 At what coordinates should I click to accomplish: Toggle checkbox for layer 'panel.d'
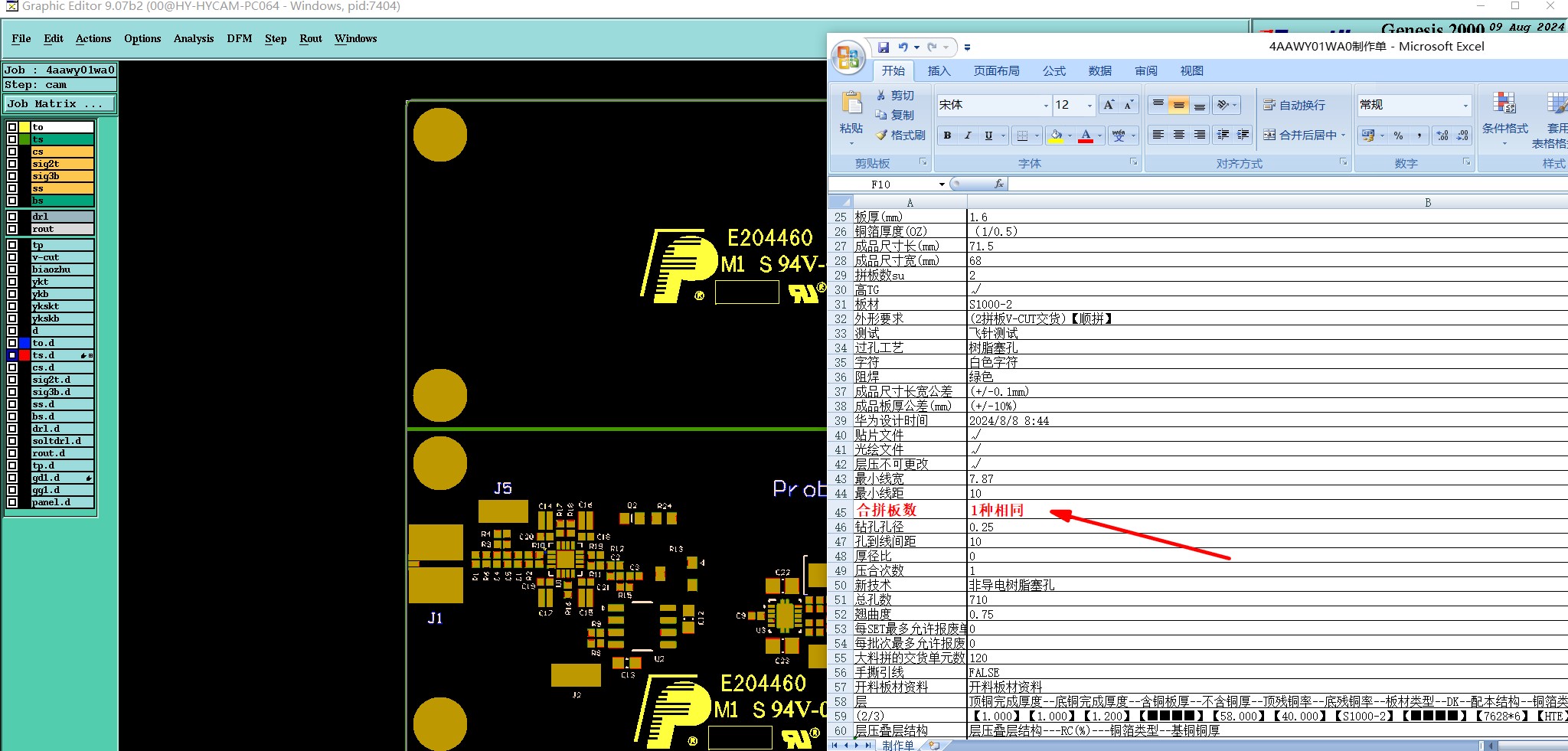click(12, 502)
